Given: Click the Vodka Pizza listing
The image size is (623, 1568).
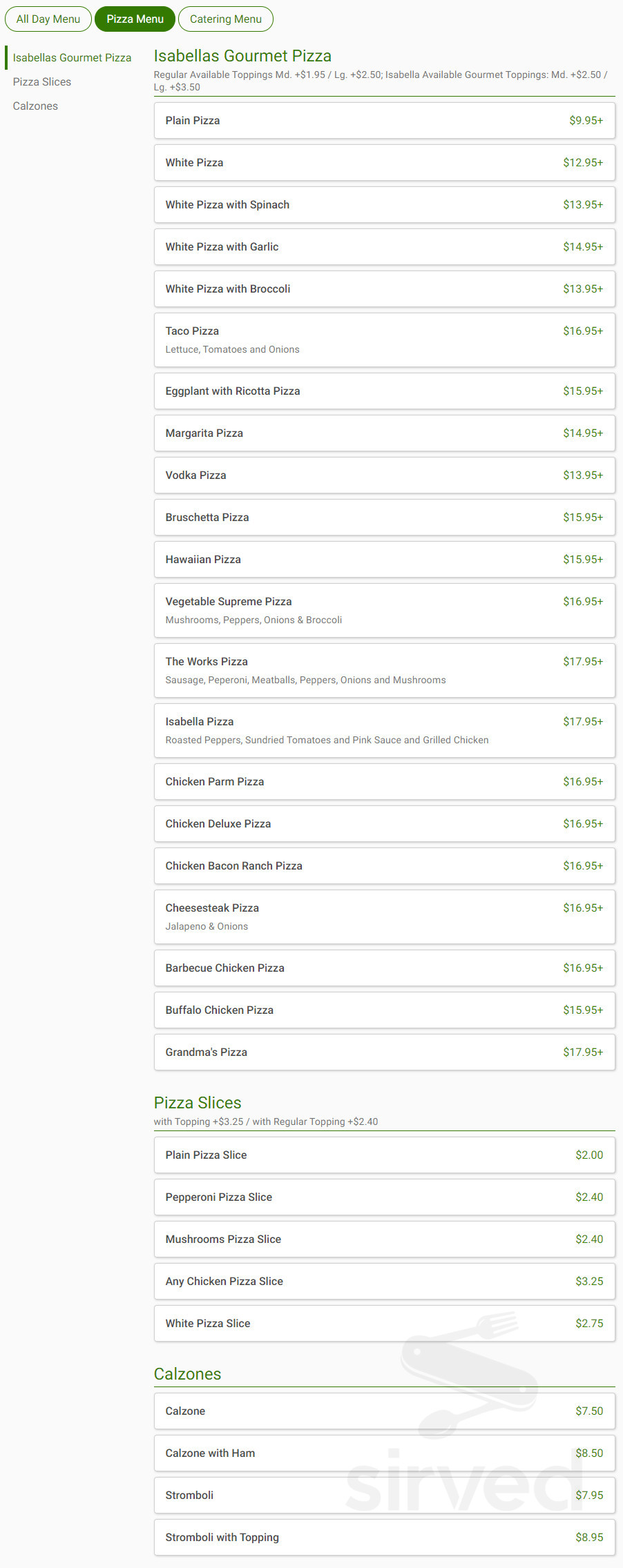Looking at the screenshot, I should (384, 475).
